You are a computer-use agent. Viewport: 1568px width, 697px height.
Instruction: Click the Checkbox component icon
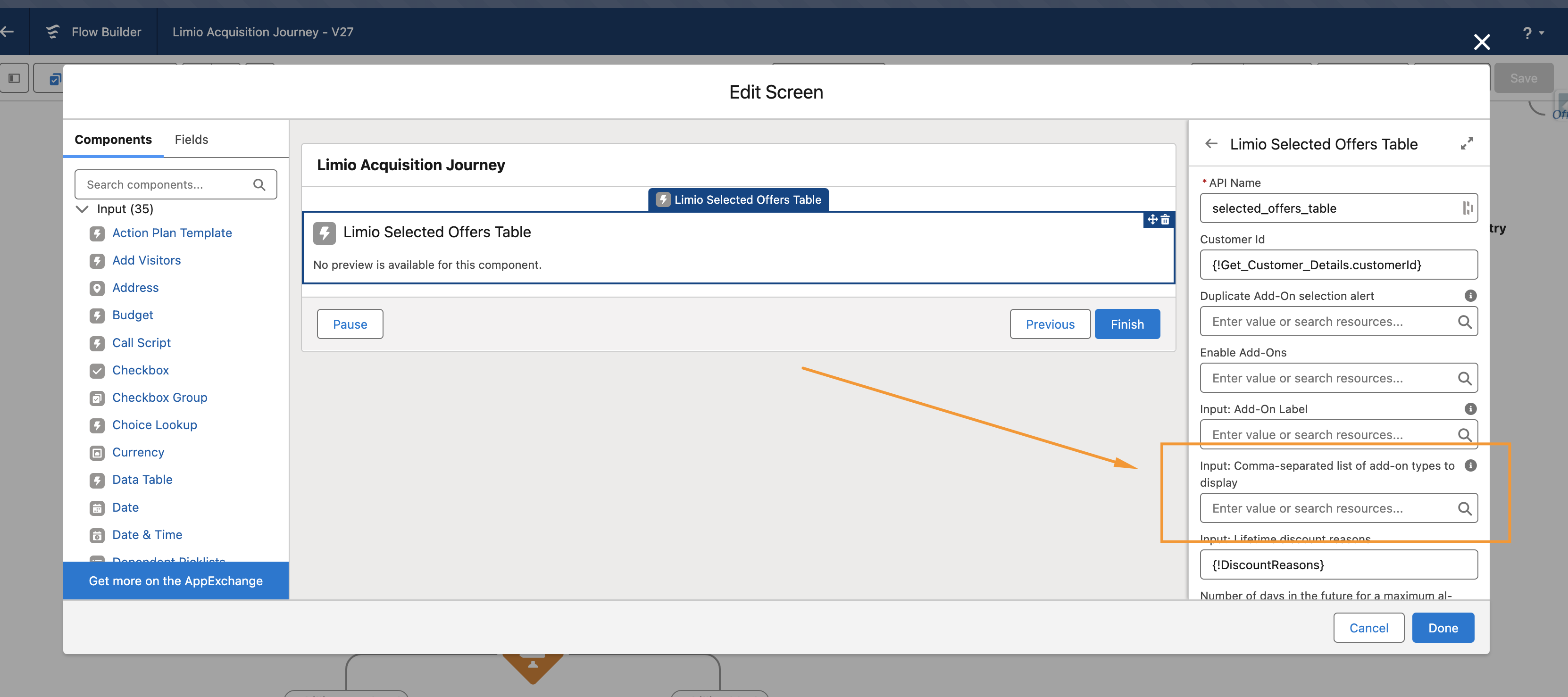click(97, 371)
